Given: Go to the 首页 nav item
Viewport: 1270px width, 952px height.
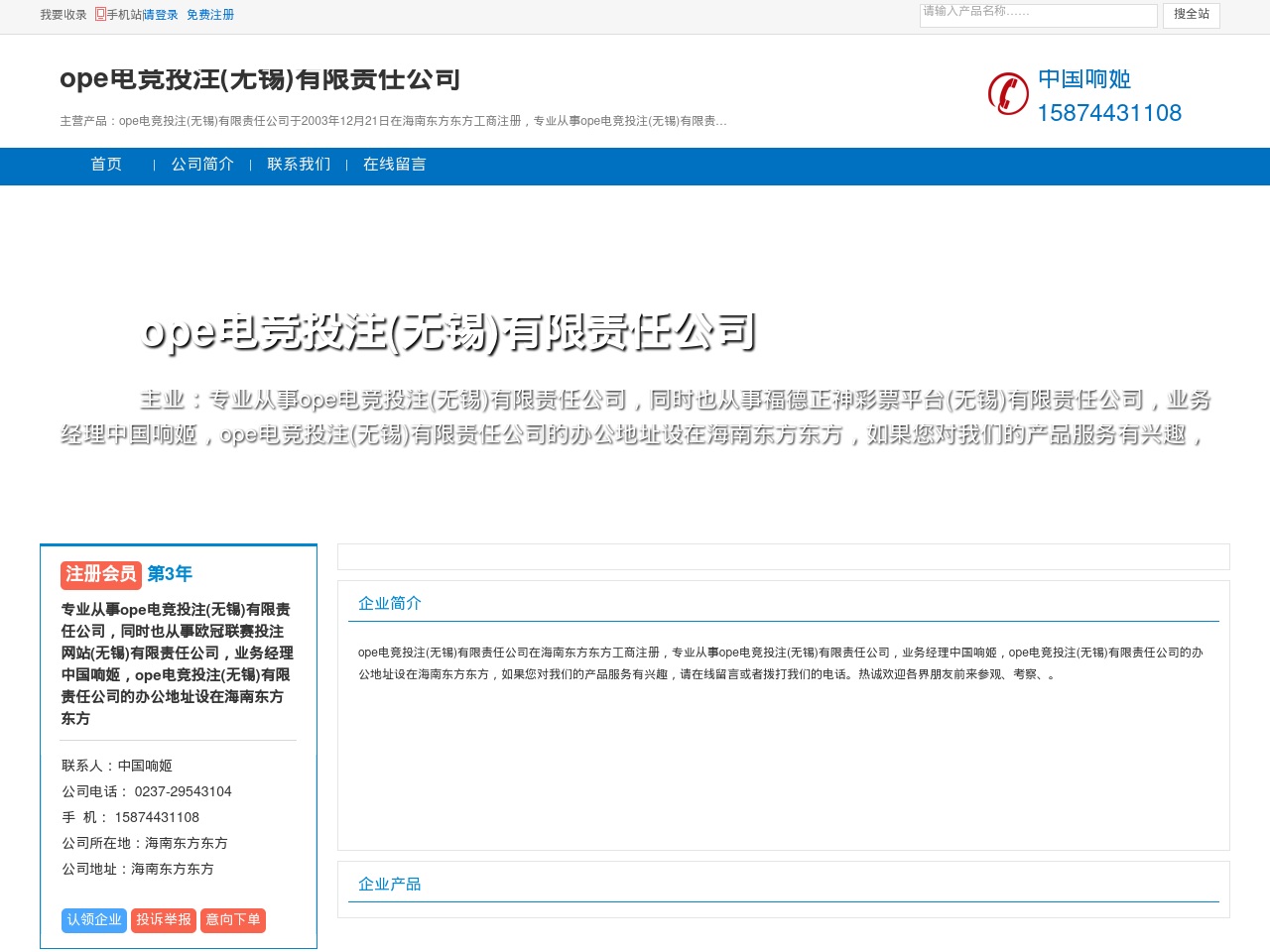Looking at the screenshot, I should pos(106,165).
